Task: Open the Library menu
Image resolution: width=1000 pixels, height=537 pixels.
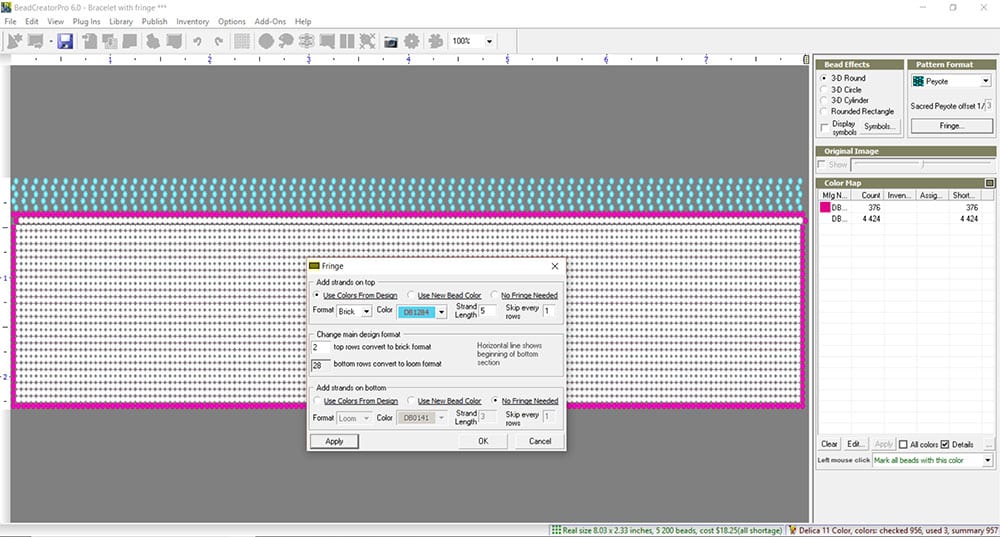Action: pos(121,21)
